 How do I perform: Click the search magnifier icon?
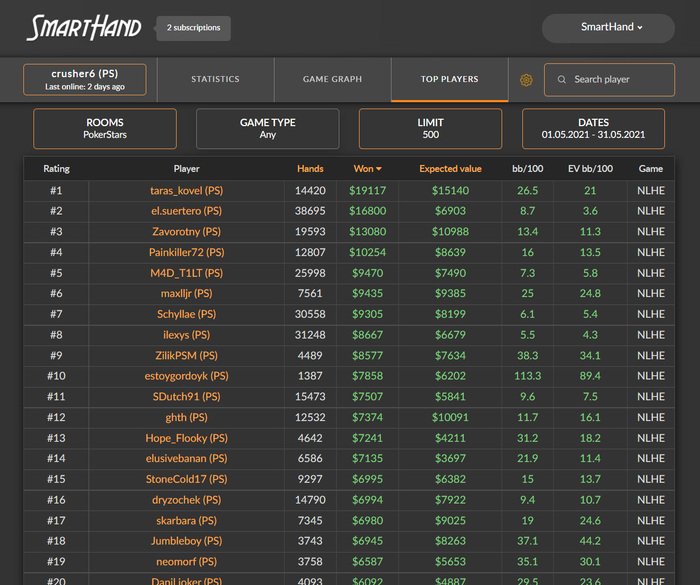[x=562, y=80]
